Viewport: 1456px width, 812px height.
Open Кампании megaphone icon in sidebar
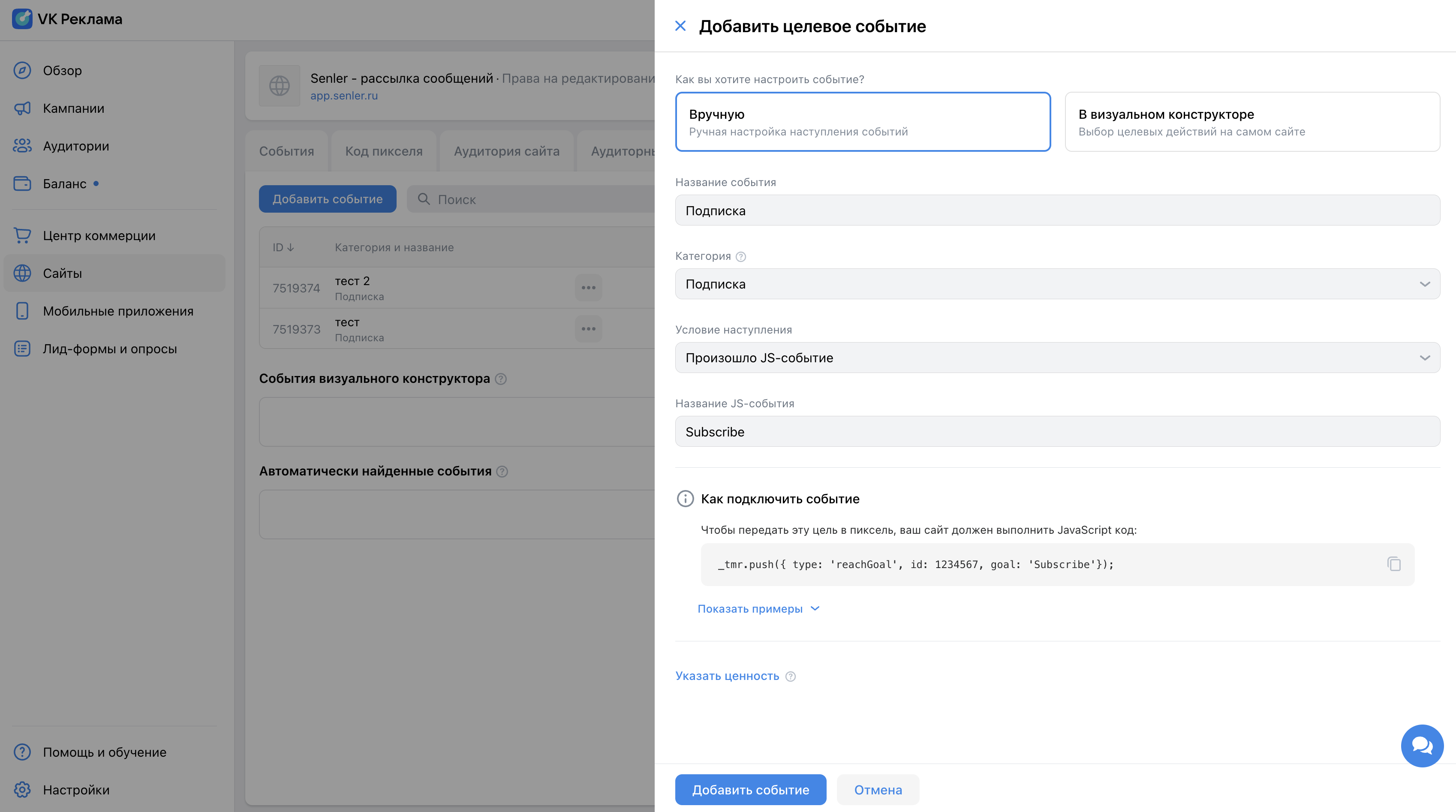[x=22, y=108]
